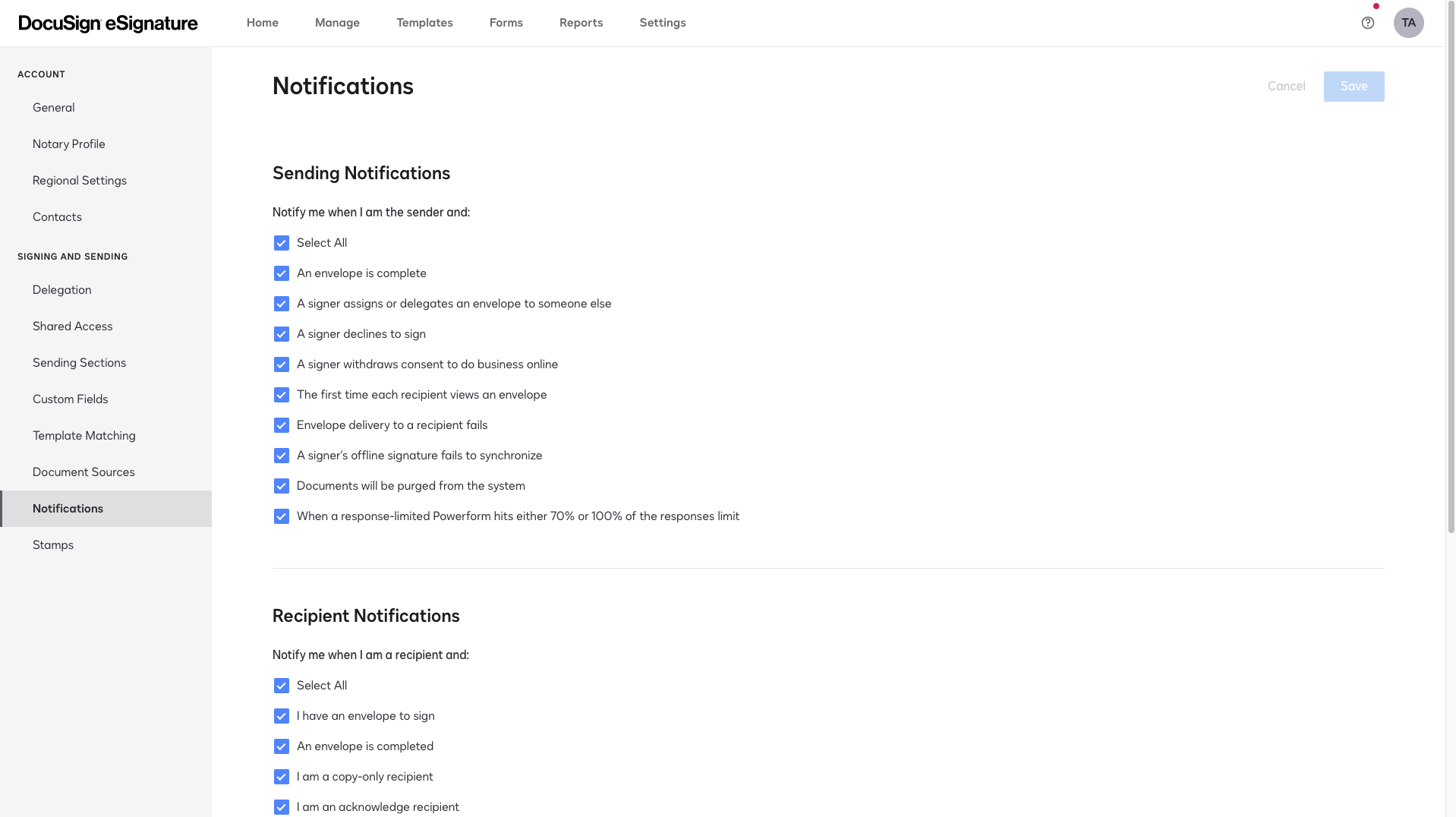Image resolution: width=1456 pixels, height=817 pixels.
Task: Uncheck 'I am a copy-only recipient'
Action: 282,777
